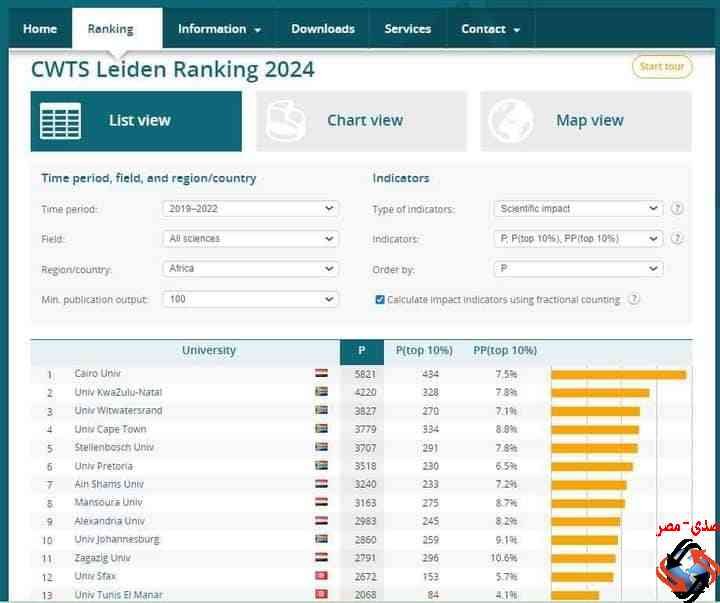Open Univ Cape Town entry
This screenshot has height=603, width=720.
[x=110, y=429]
